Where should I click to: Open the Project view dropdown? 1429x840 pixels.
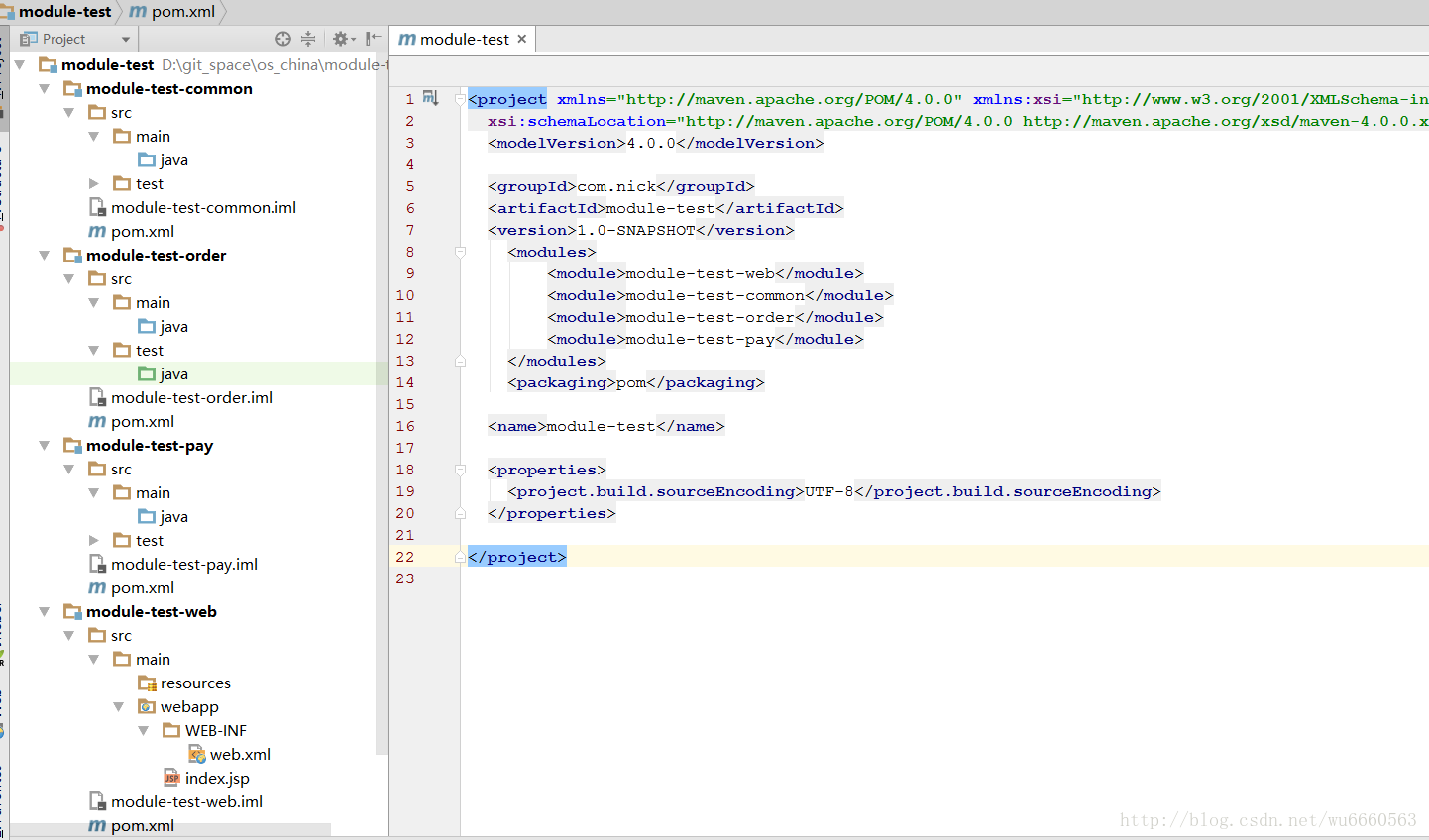point(126,40)
